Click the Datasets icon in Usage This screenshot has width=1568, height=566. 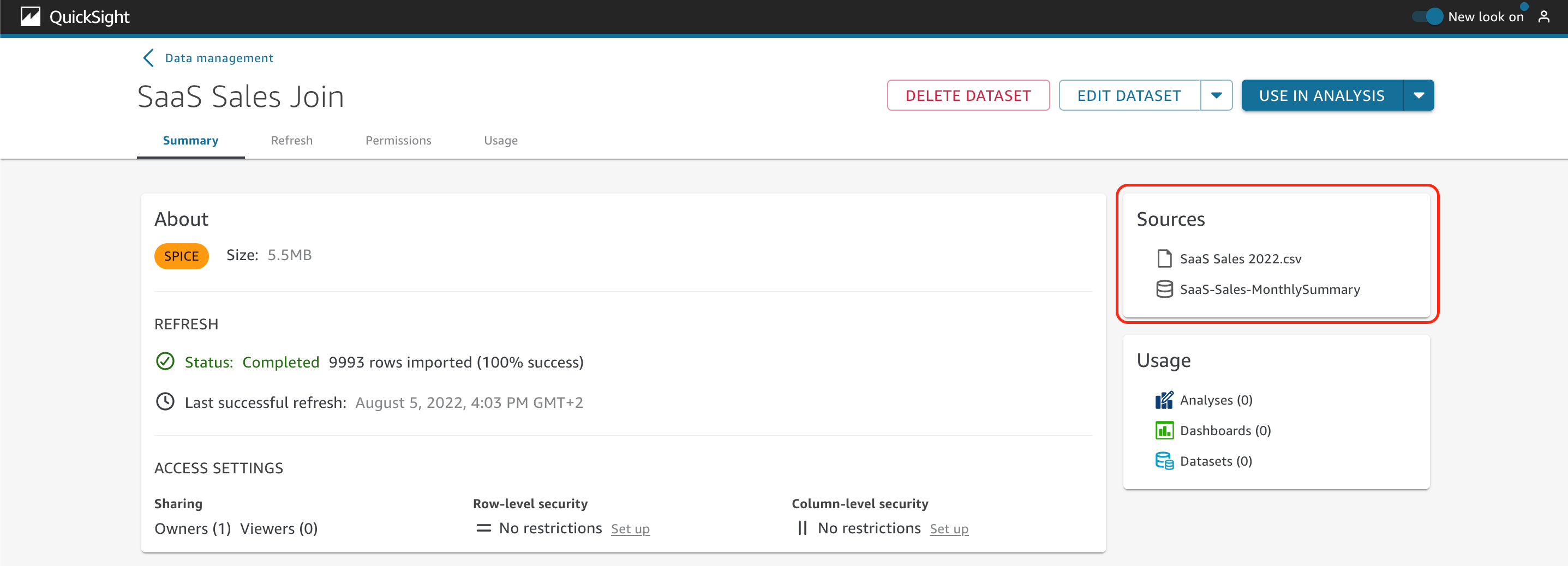(x=1164, y=461)
